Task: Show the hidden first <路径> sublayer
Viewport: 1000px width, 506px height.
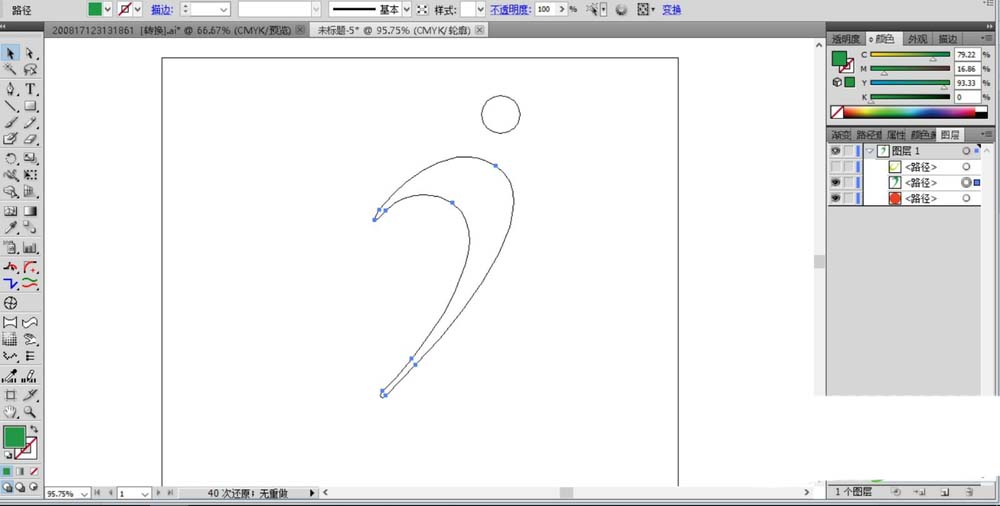Action: (x=835, y=167)
